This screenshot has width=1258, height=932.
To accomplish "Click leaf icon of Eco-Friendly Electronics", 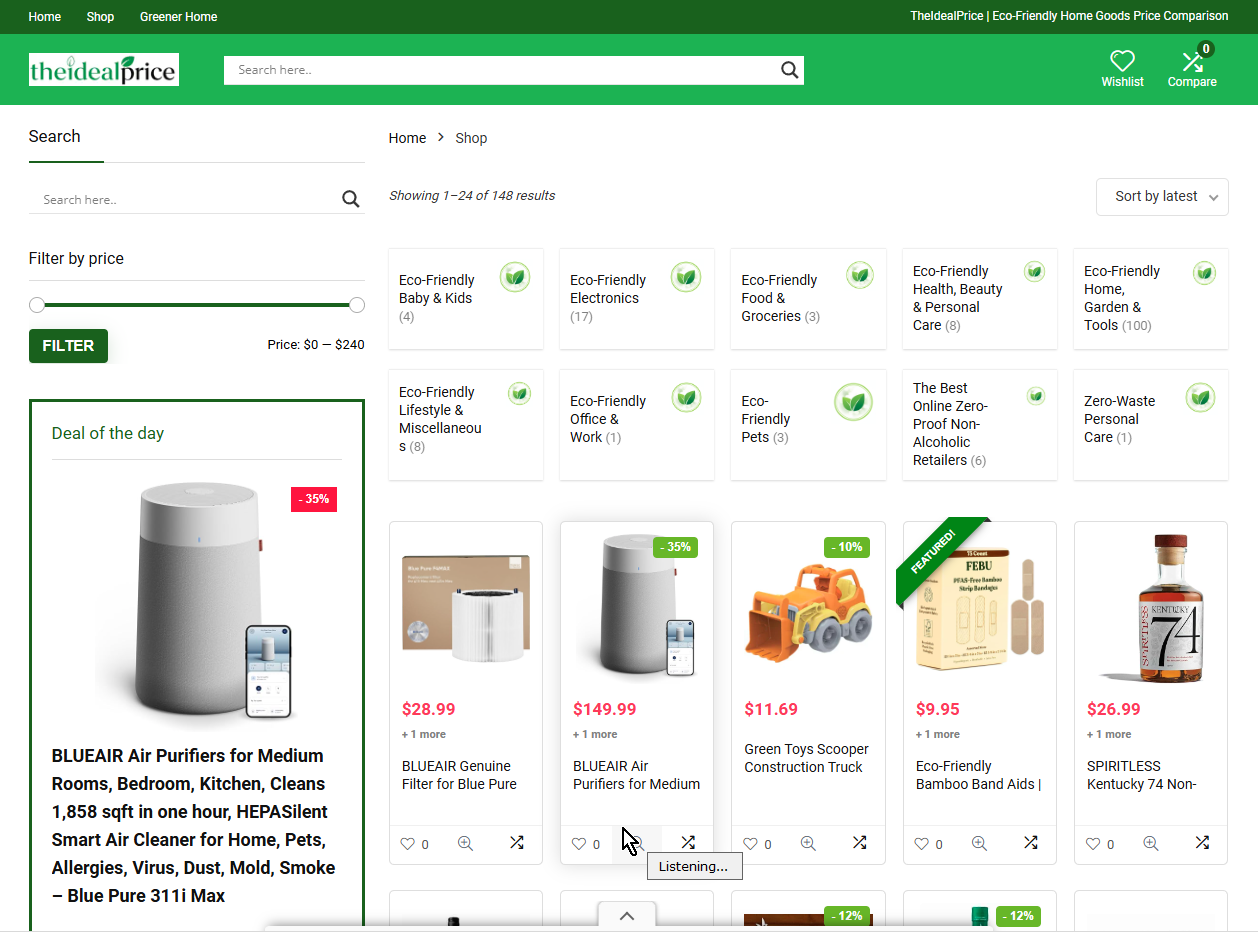I will click(686, 277).
